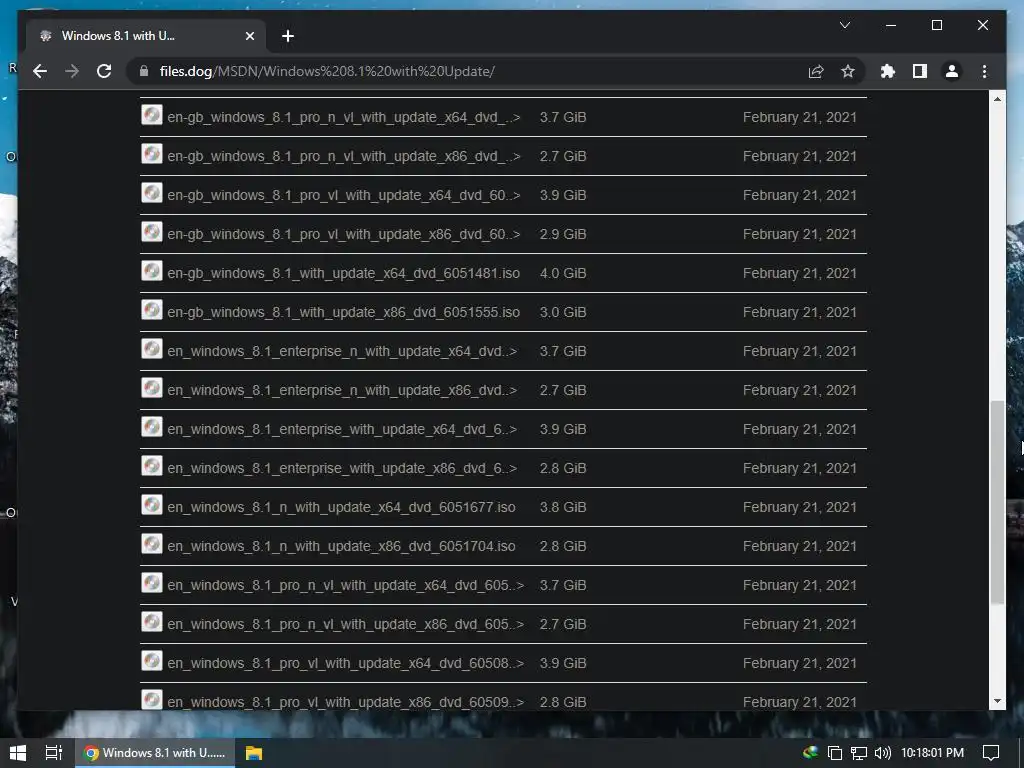Viewport: 1024px width, 768px height.
Task: Share this page via the share icon
Action: coord(816,71)
